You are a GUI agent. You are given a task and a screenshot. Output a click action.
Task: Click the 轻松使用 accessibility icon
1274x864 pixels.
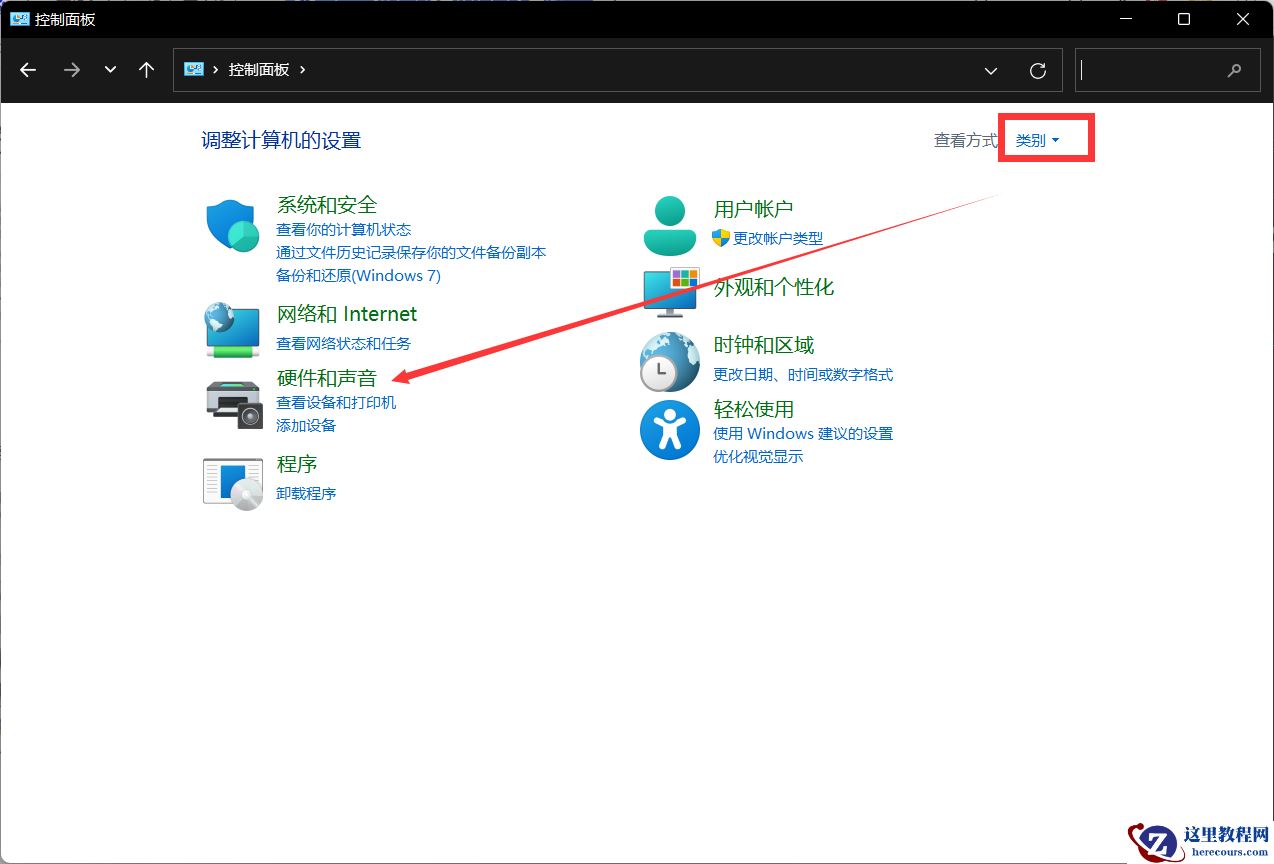click(669, 430)
